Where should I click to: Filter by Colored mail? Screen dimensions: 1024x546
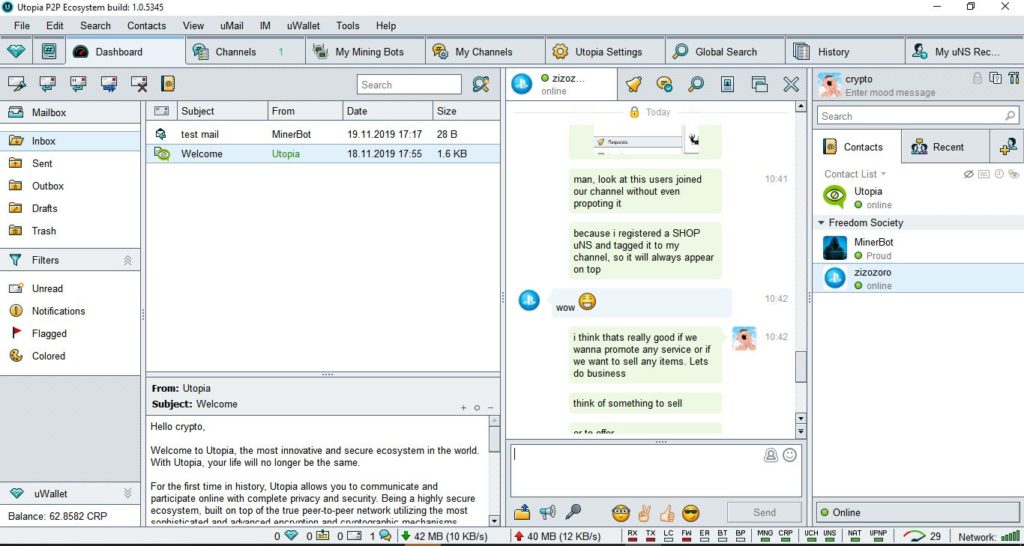(70, 356)
